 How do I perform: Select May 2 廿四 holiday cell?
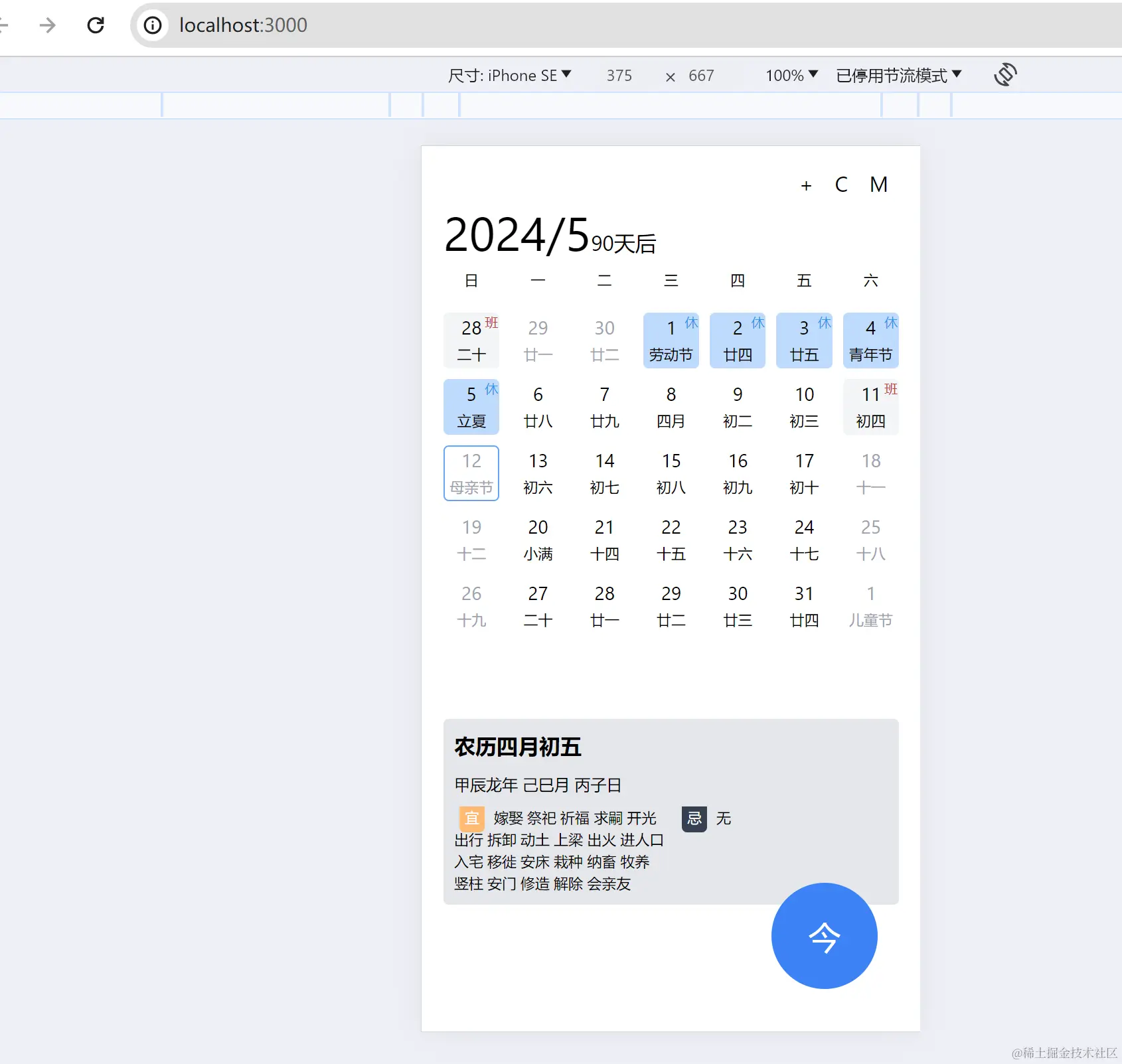click(738, 341)
